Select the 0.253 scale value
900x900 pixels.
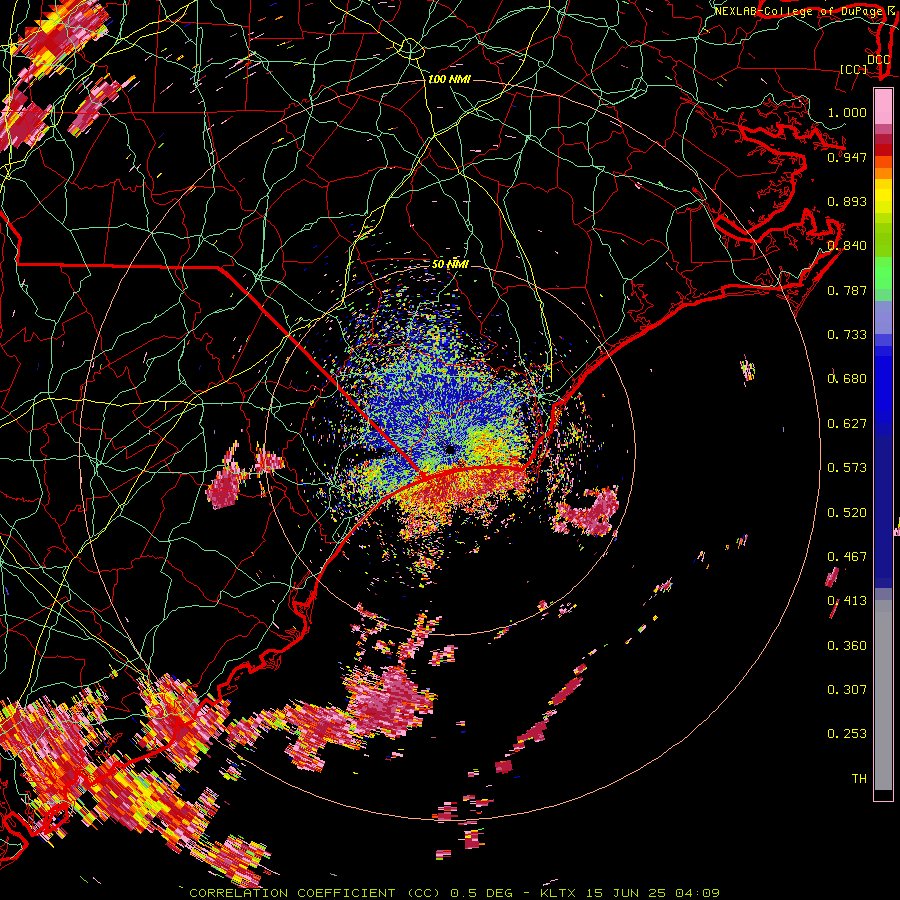(847, 734)
